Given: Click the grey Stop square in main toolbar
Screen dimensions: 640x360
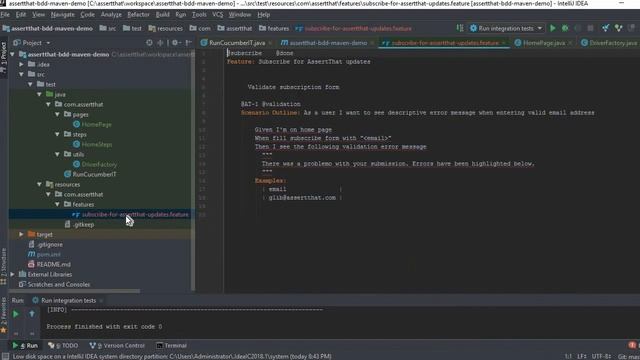Looking at the screenshot, I should point(590,28).
